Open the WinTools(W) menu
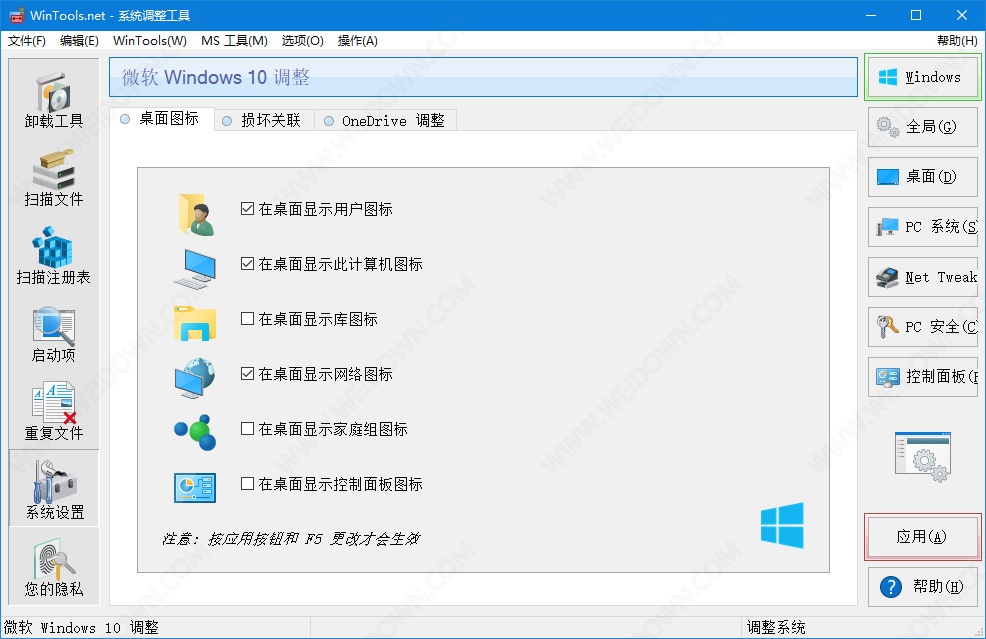Viewport: 986px width, 639px height. (150, 41)
